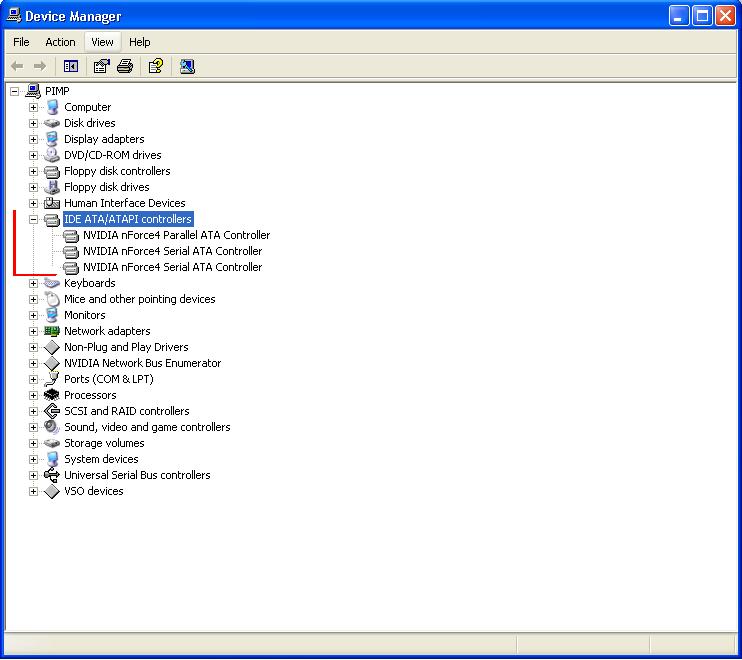Click the Ports (COM & LPT) icon
This screenshot has width=742, height=660.
(x=52, y=379)
